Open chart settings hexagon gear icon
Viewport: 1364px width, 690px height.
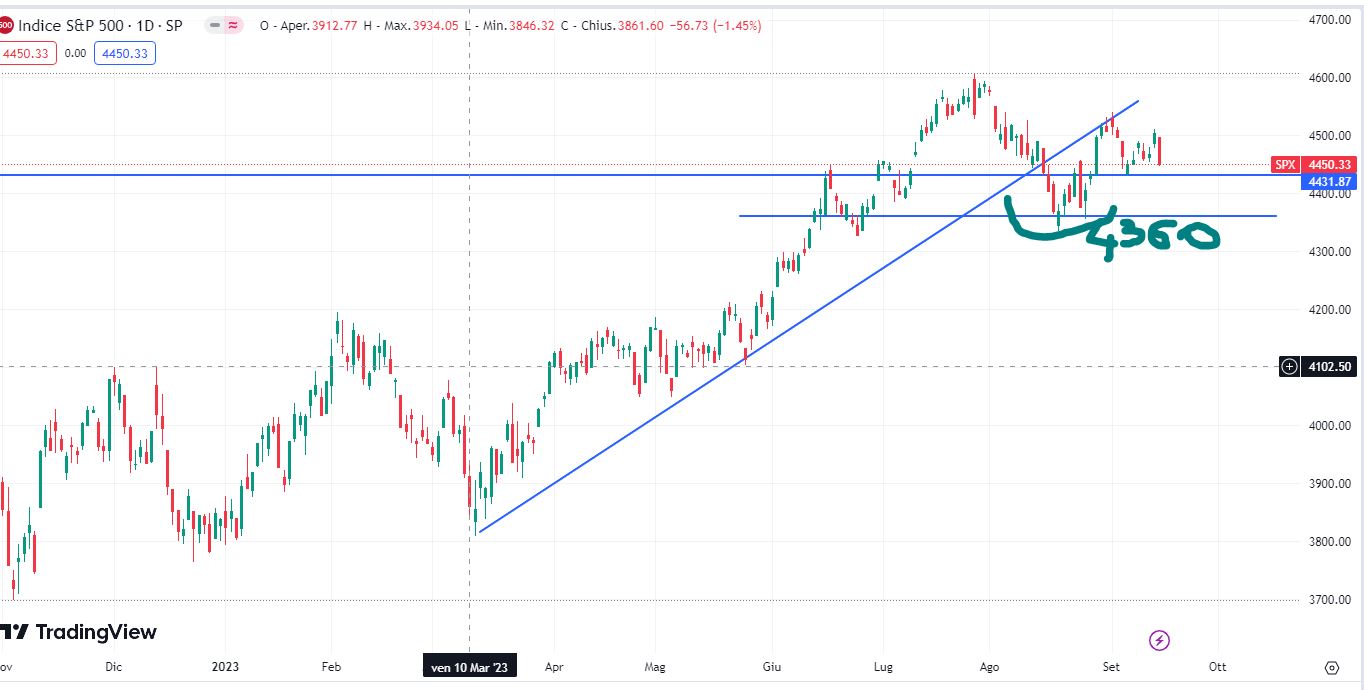tap(1332, 667)
